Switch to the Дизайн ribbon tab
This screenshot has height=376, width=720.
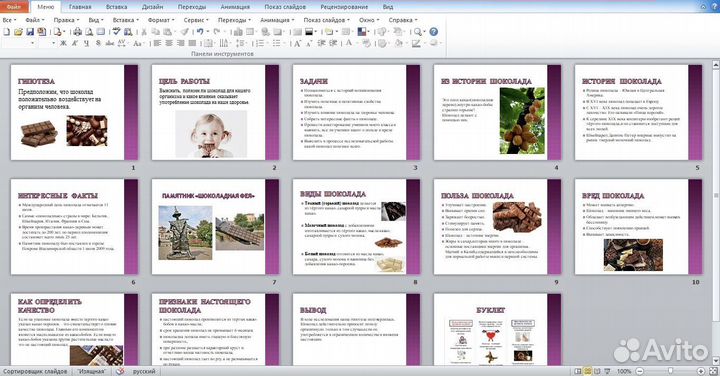(x=152, y=7)
